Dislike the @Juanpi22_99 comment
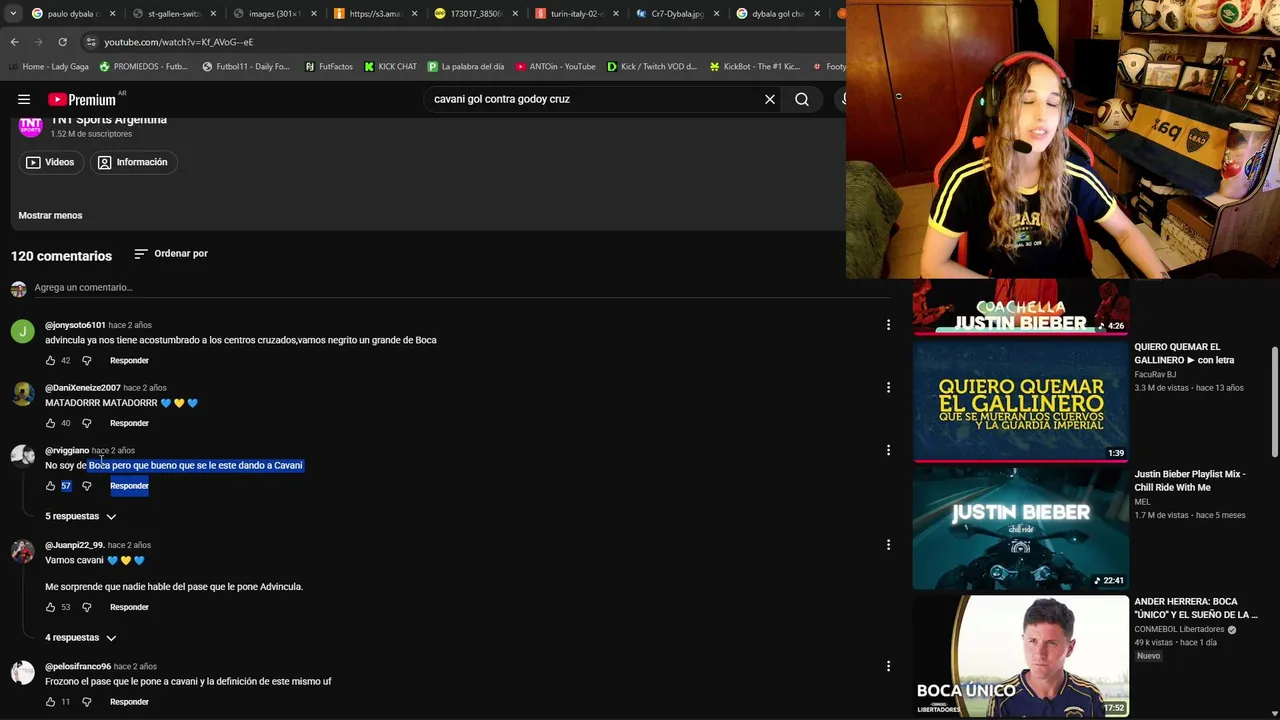Screen dimensions: 1280x720 [x=86, y=607]
